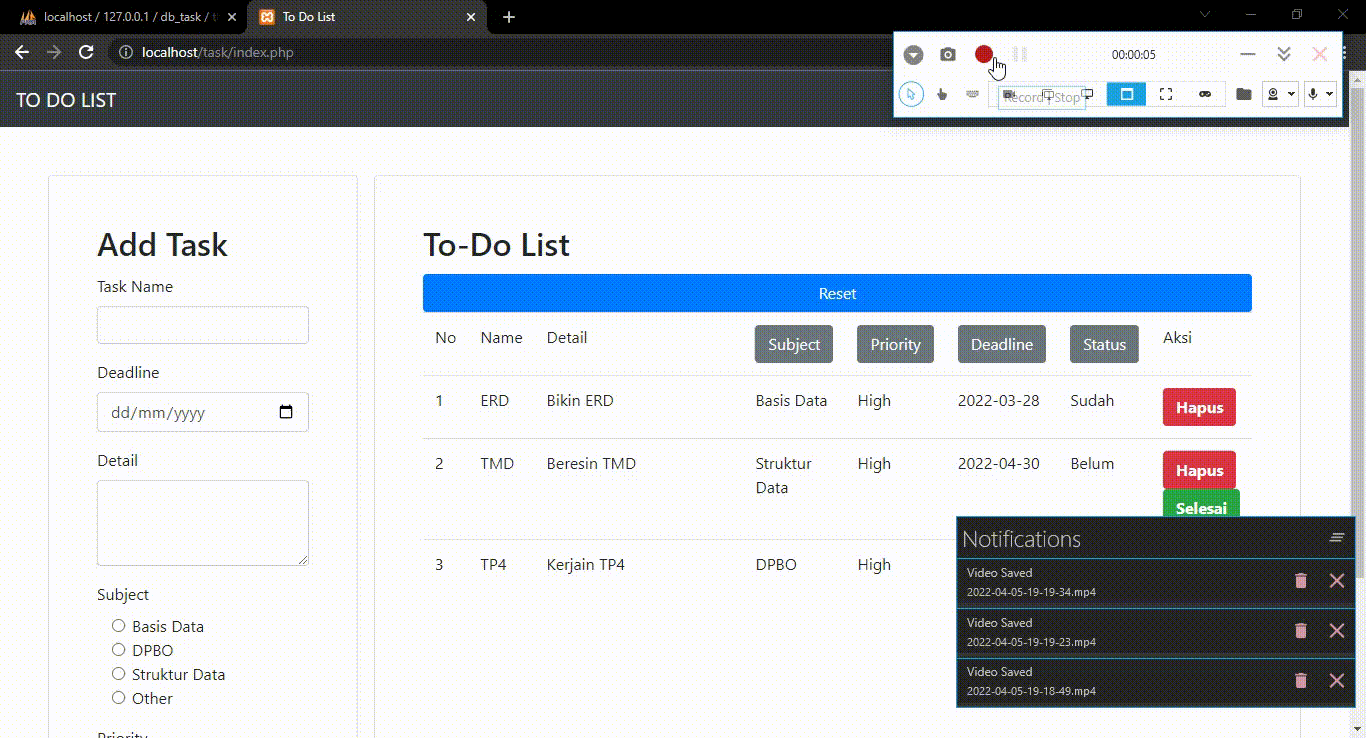Choose DPBO as the task subject
Viewport: 1366px width, 738px height.
coord(118,650)
